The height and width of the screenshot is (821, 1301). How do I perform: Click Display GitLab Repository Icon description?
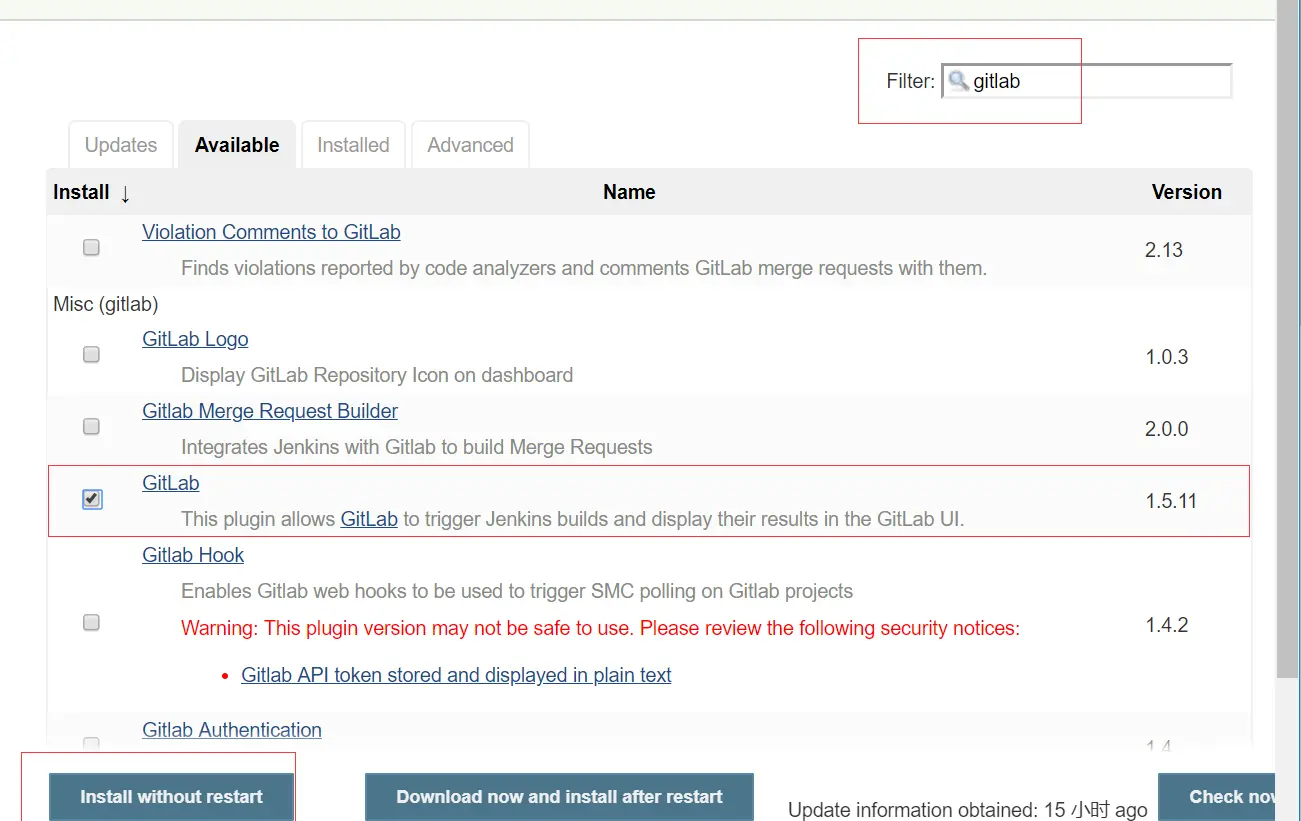pyautogui.click(x=377, y=375)
